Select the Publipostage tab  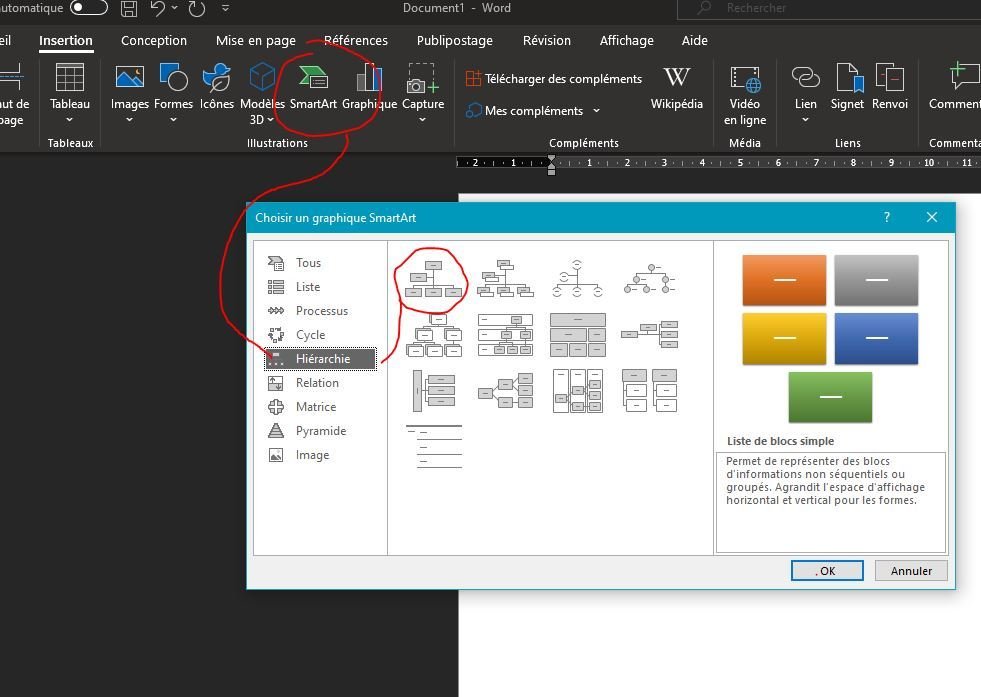pyautogui.click(x=455, y=41)
